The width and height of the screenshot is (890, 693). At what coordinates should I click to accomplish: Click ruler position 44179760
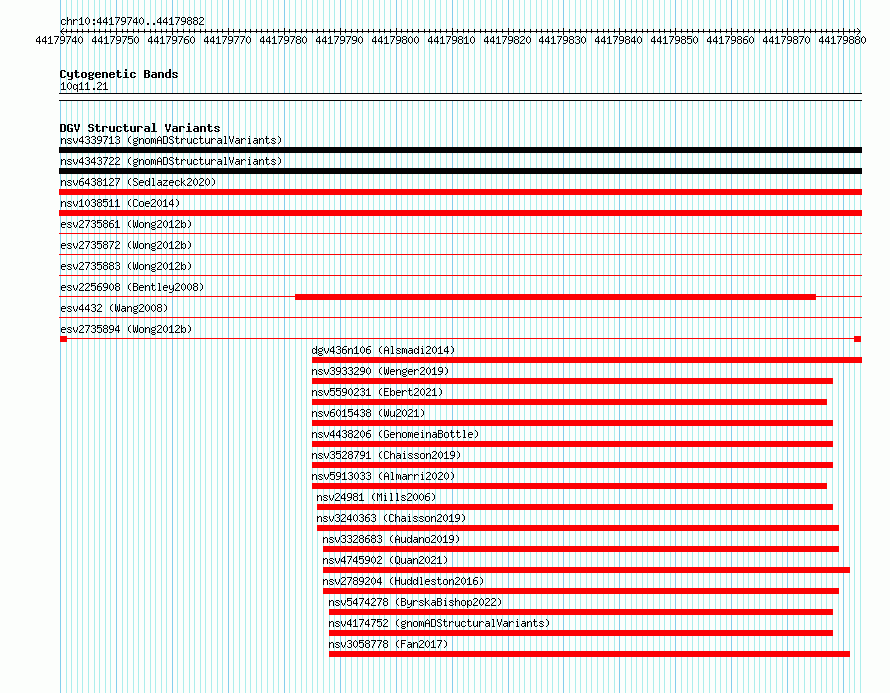pos(171,40)
